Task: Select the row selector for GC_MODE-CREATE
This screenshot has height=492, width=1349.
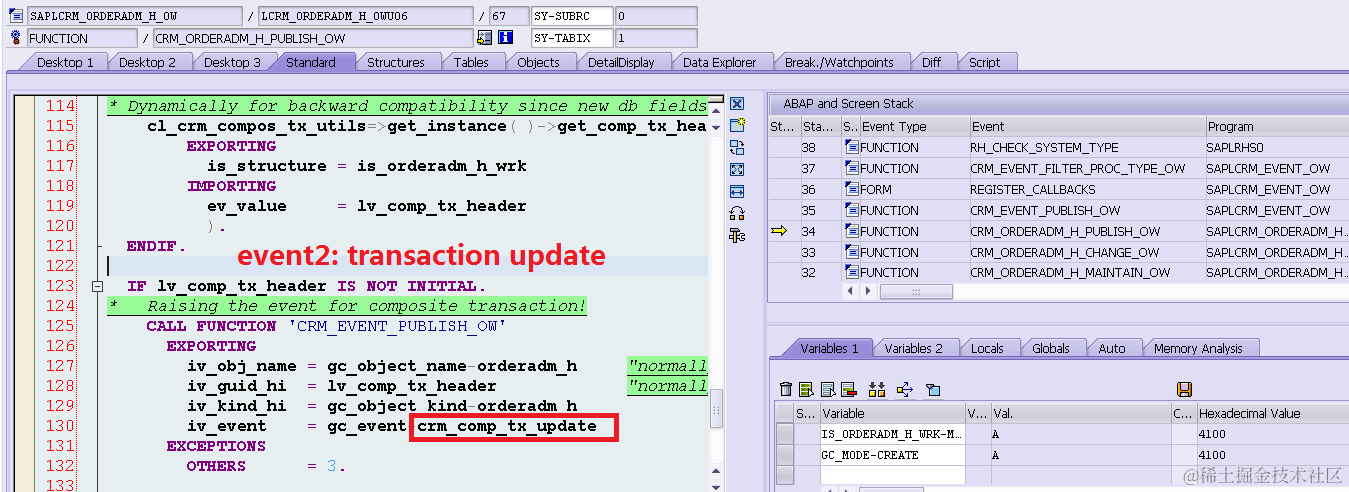Action: [785, 455]
